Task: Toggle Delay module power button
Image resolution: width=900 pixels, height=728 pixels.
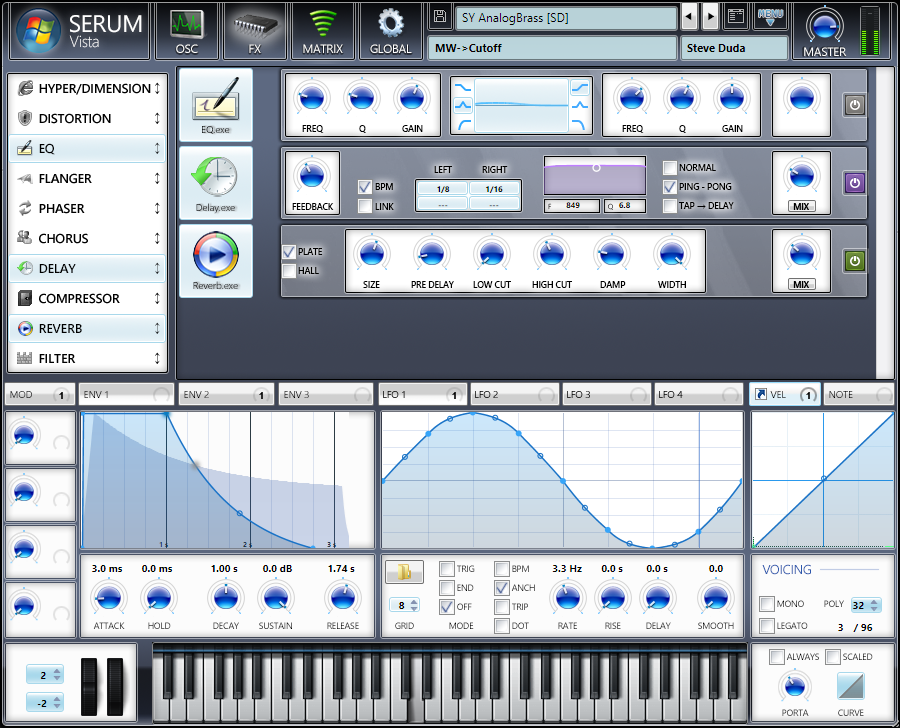Action: tap(855, 183)
